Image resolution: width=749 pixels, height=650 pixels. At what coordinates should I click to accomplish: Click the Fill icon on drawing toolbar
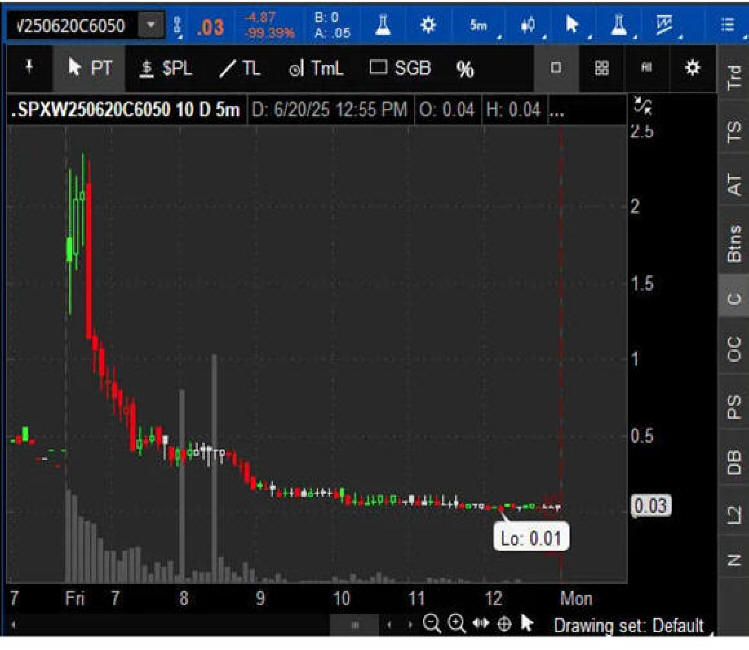pos(646,68)
